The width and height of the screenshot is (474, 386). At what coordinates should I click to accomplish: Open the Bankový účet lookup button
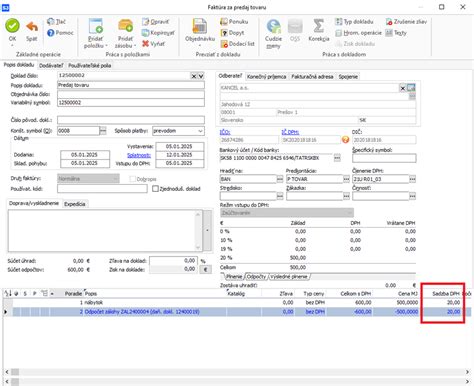click(337, 158)
